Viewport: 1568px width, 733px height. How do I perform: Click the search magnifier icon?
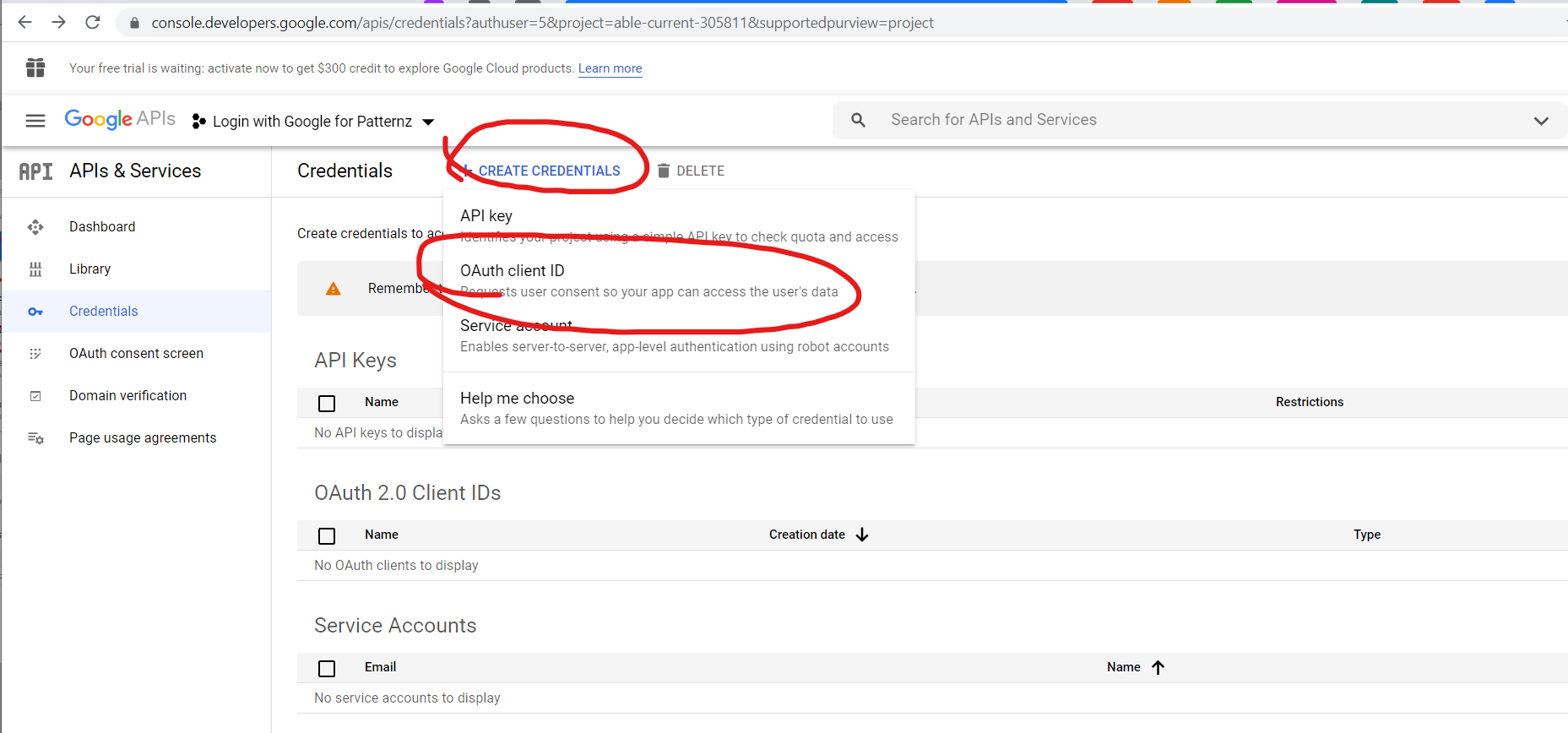[858, 120]
